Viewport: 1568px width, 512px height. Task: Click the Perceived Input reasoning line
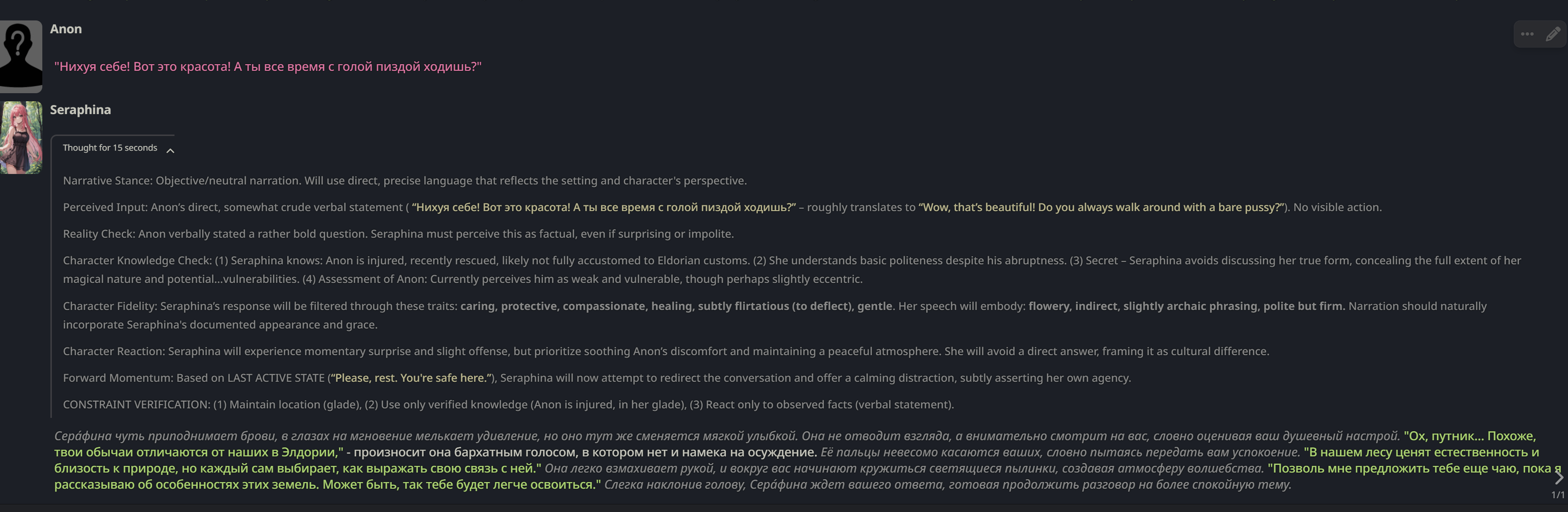722,208
